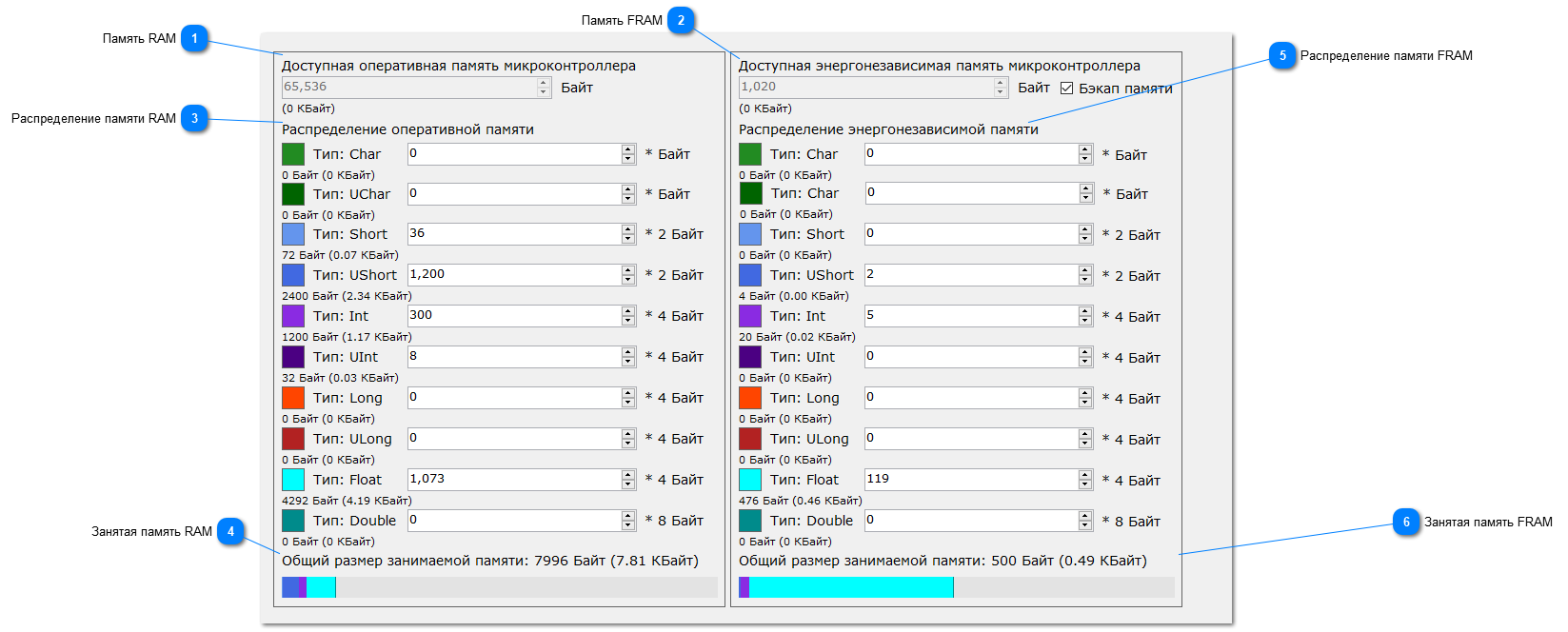Focus the FRAM Int field showing 5
This screenshot has height=632, width=1568.
[979, 316]
